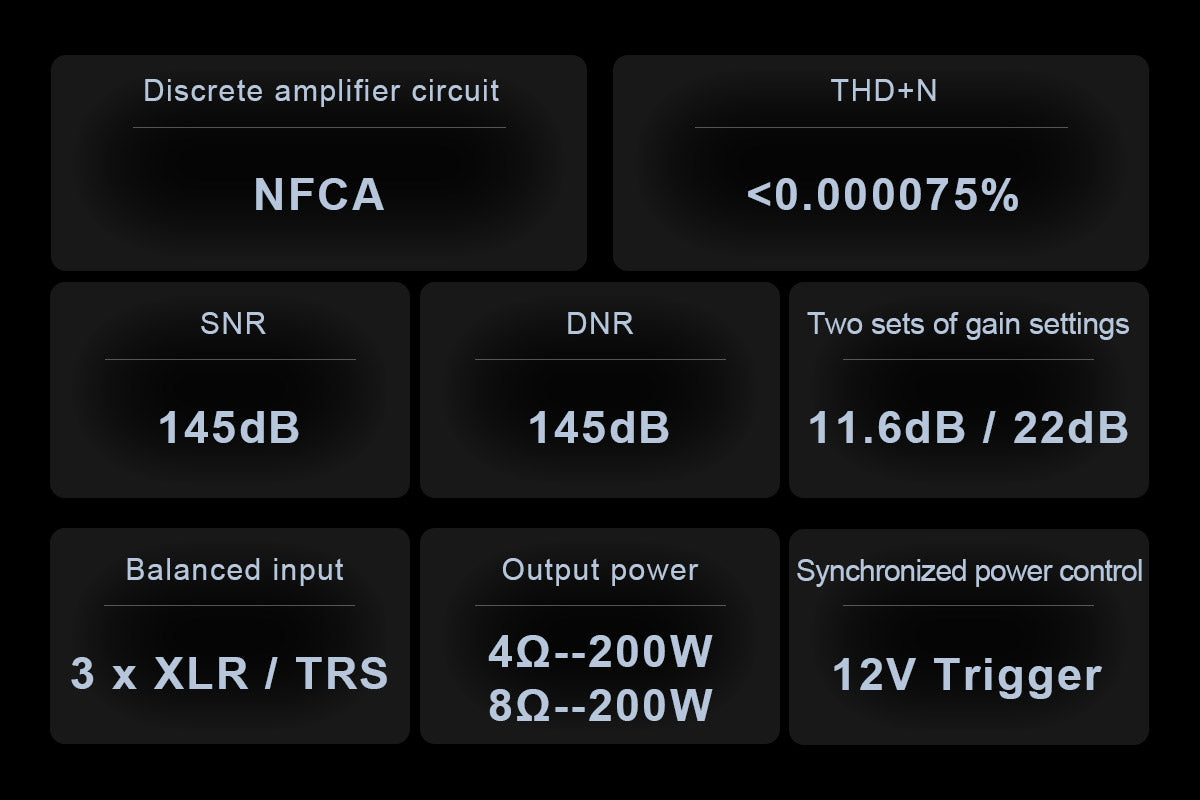Select the 11.6dB / 22dB gain value
The width and height of the screenshot is (1200, 800).
[x=968, y=428]
